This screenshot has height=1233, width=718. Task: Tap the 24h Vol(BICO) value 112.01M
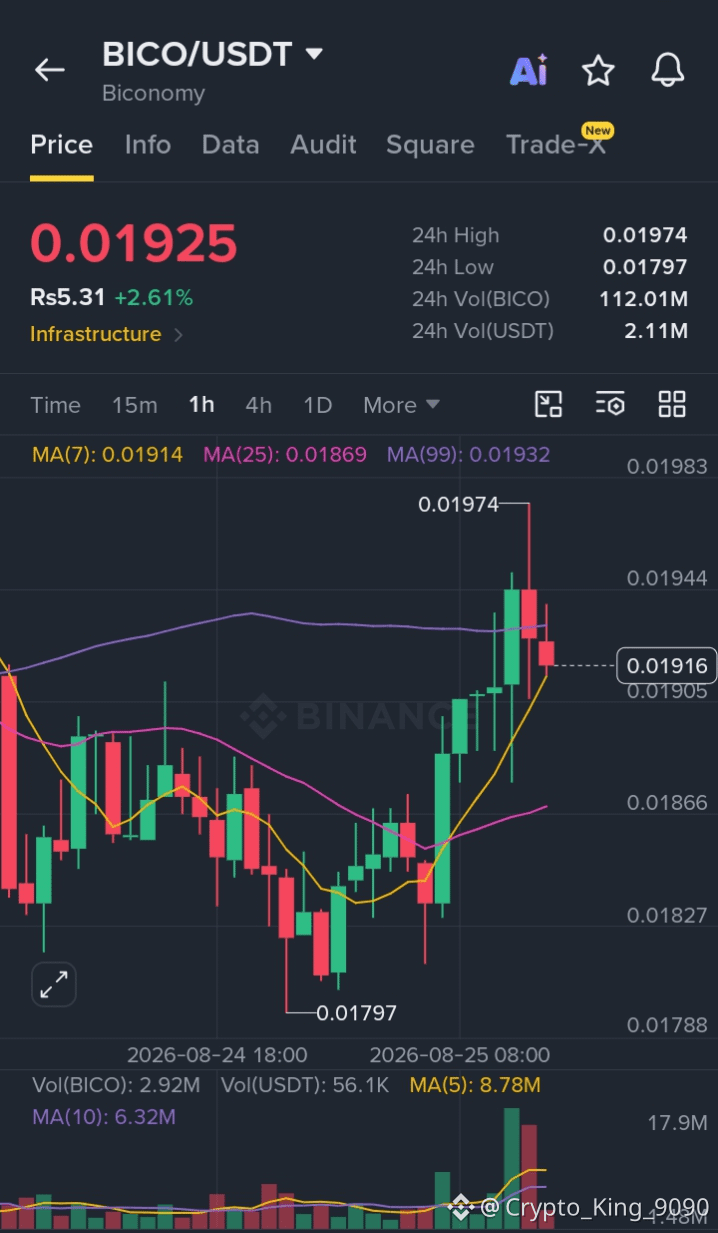644,299
